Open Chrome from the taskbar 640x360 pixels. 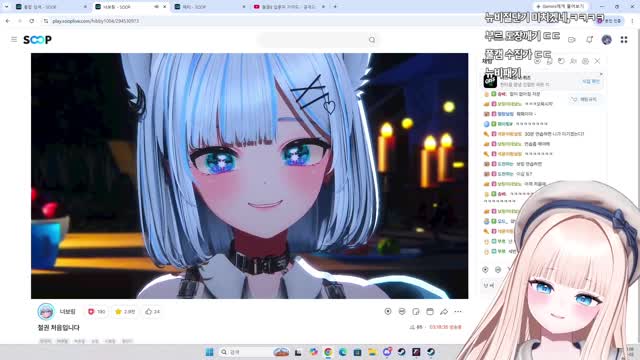click(x=328, y=352)
